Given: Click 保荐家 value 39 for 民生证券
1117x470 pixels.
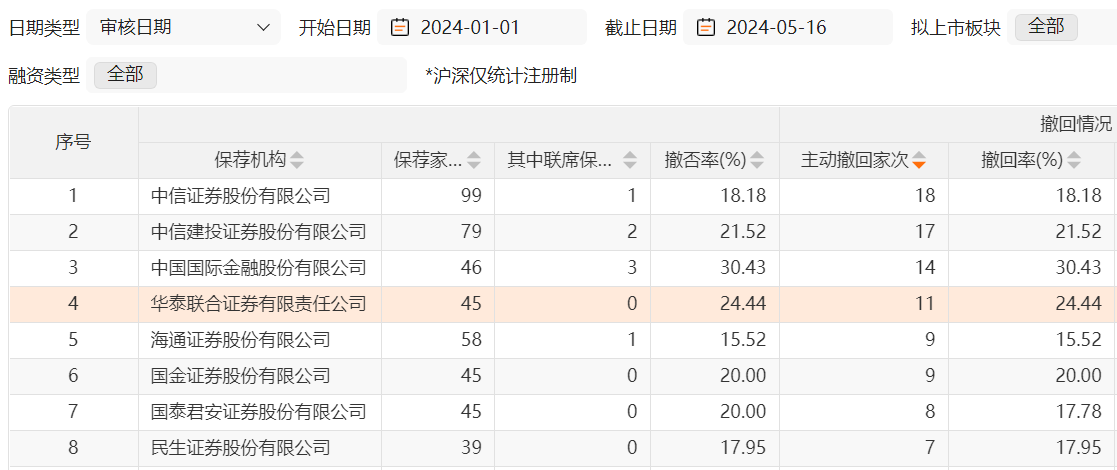Looking at the screenshot, I should (x=471, y=449).
